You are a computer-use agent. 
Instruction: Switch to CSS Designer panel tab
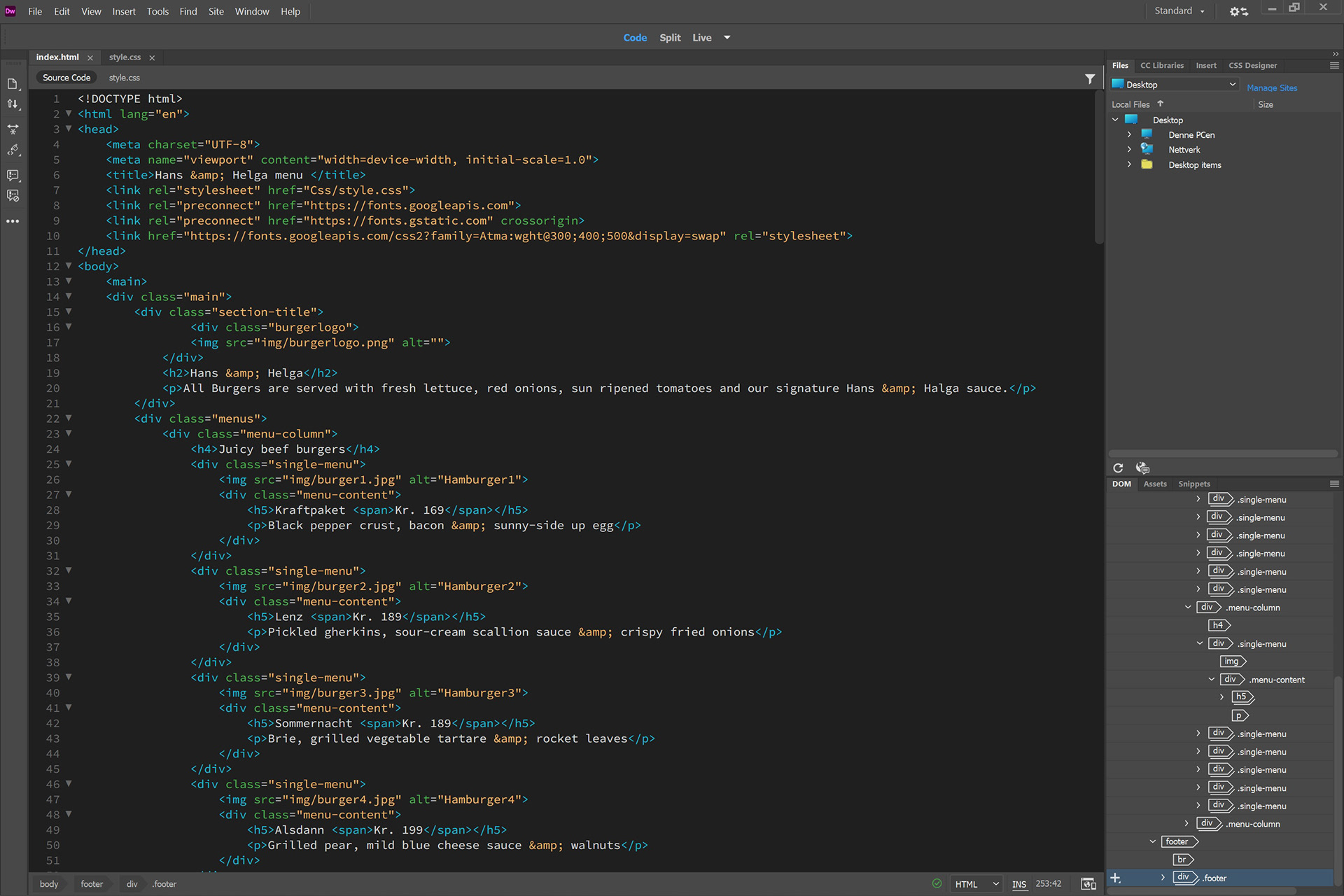1252,65
